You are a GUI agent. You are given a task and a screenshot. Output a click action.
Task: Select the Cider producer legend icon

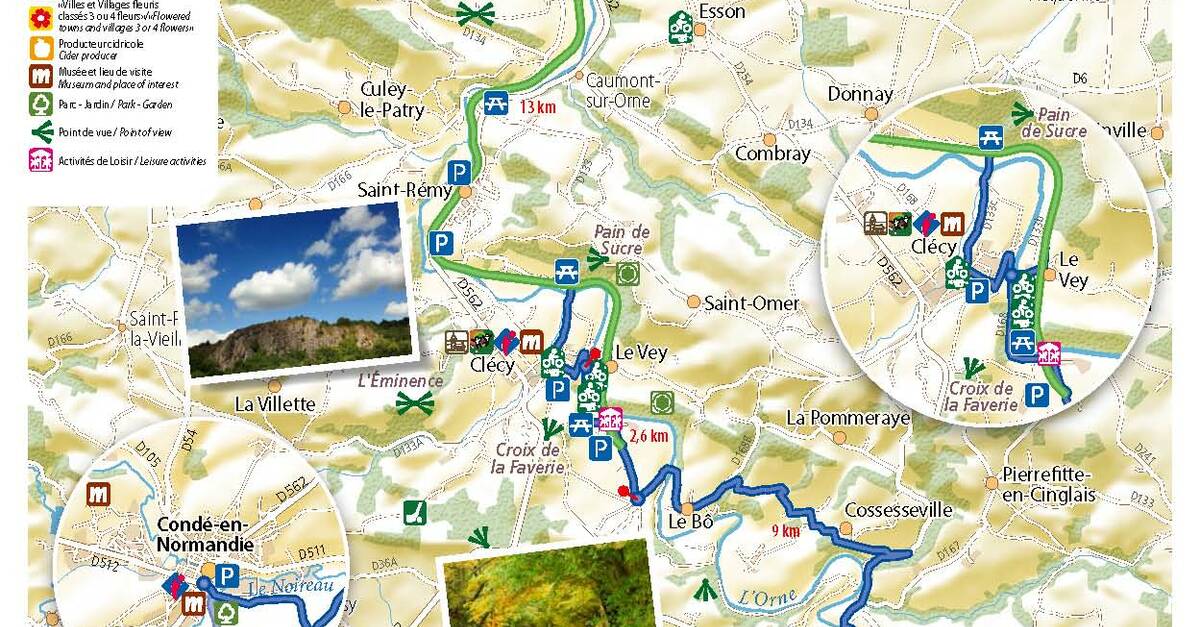click(42, 50)
